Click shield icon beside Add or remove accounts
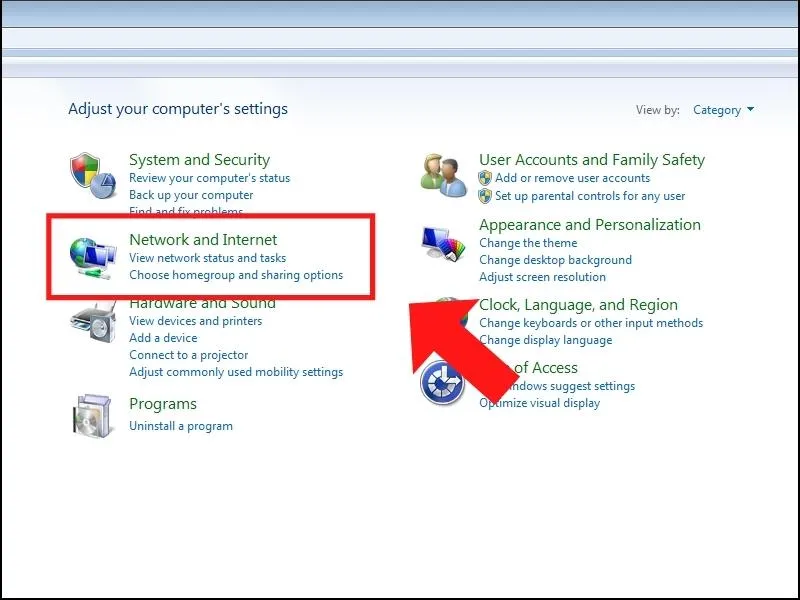The width and height of the screenshot is (800, 600). click(485, 178)
